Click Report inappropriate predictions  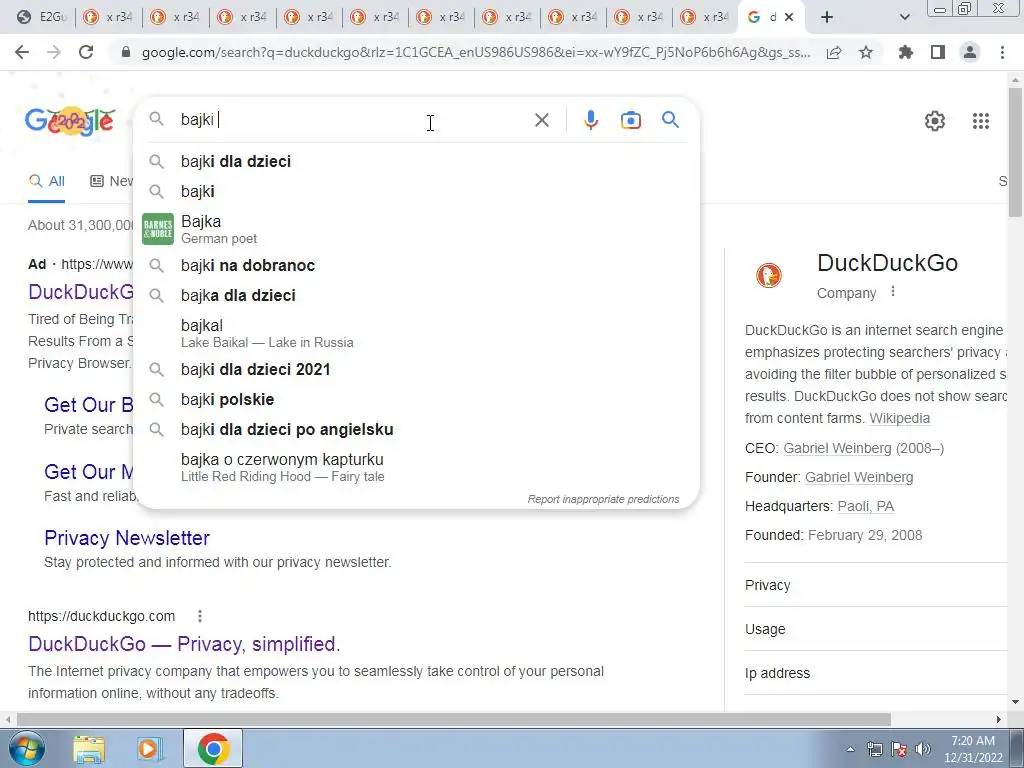(x=603, y=499)
